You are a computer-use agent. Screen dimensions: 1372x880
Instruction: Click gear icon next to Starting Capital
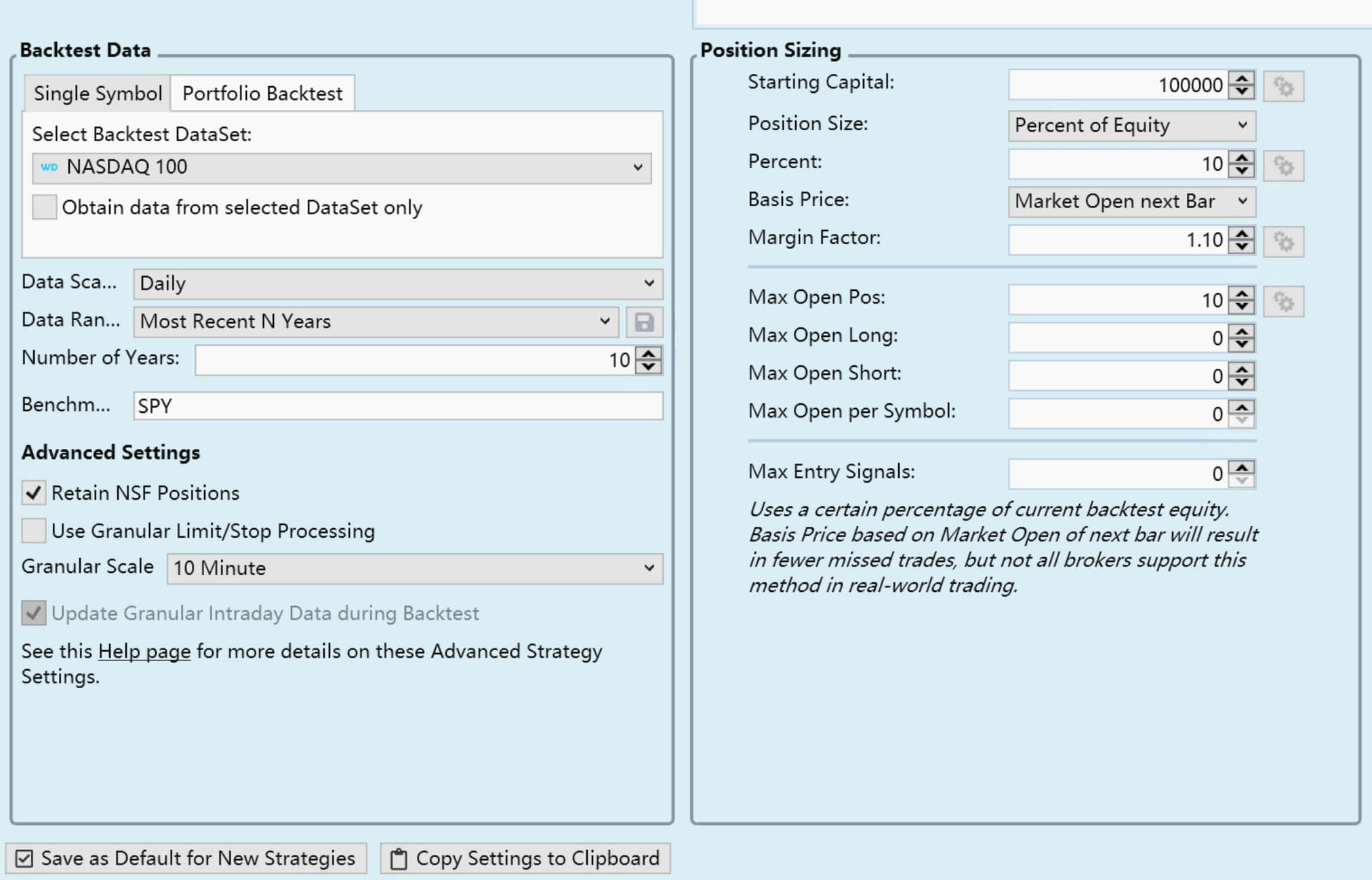pyautogui.click(x=1283, y=87)
